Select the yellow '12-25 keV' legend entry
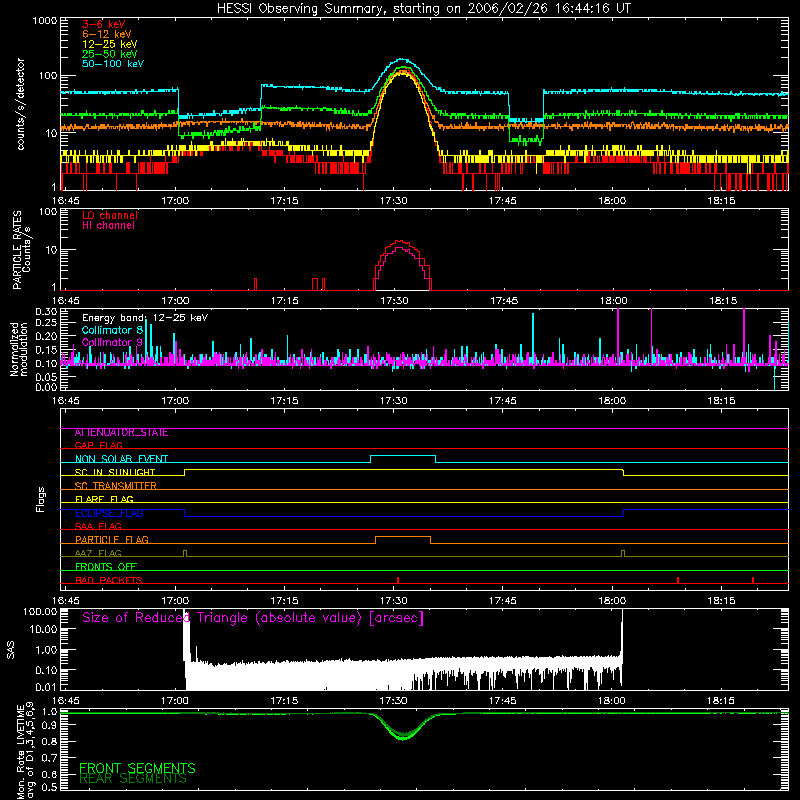800x800 pixels. click(x=110, y=44)
